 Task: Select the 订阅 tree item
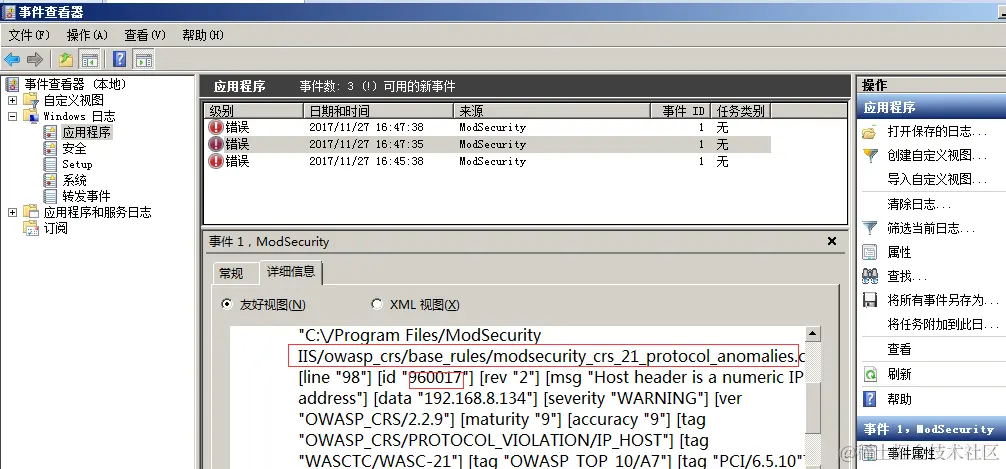coord(55,228)
